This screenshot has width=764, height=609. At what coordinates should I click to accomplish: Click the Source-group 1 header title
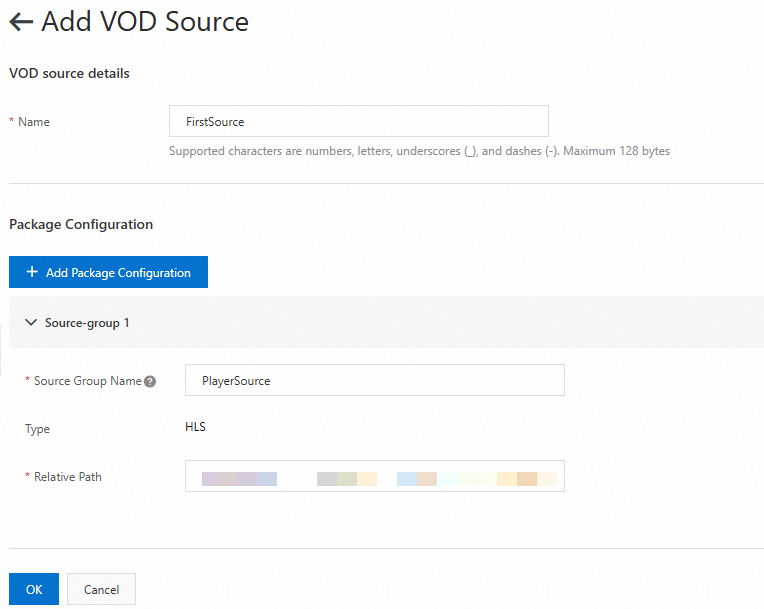click(x=87, y=323)
